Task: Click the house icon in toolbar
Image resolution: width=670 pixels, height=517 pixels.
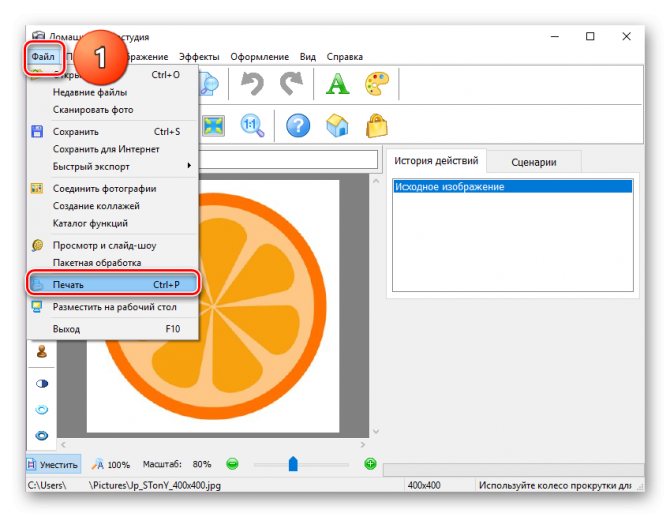Action: [x=338, y=125]
